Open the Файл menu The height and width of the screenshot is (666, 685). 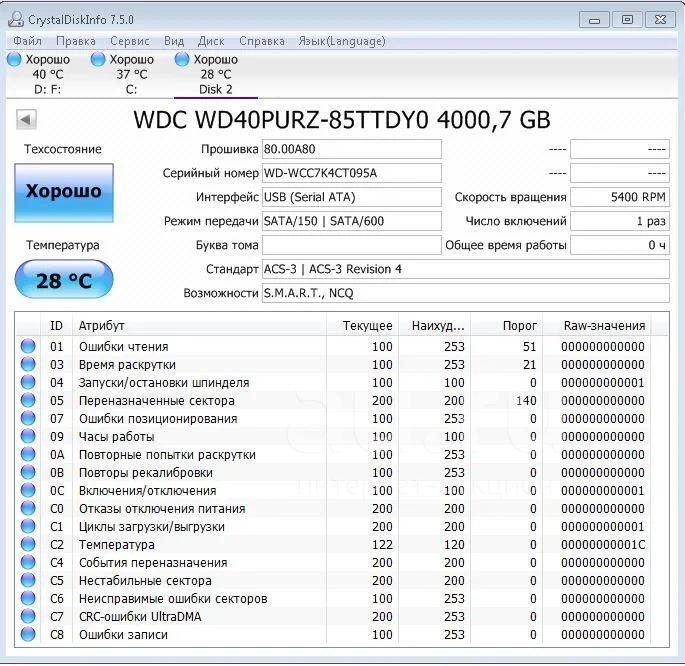click(x=27, y=41)
